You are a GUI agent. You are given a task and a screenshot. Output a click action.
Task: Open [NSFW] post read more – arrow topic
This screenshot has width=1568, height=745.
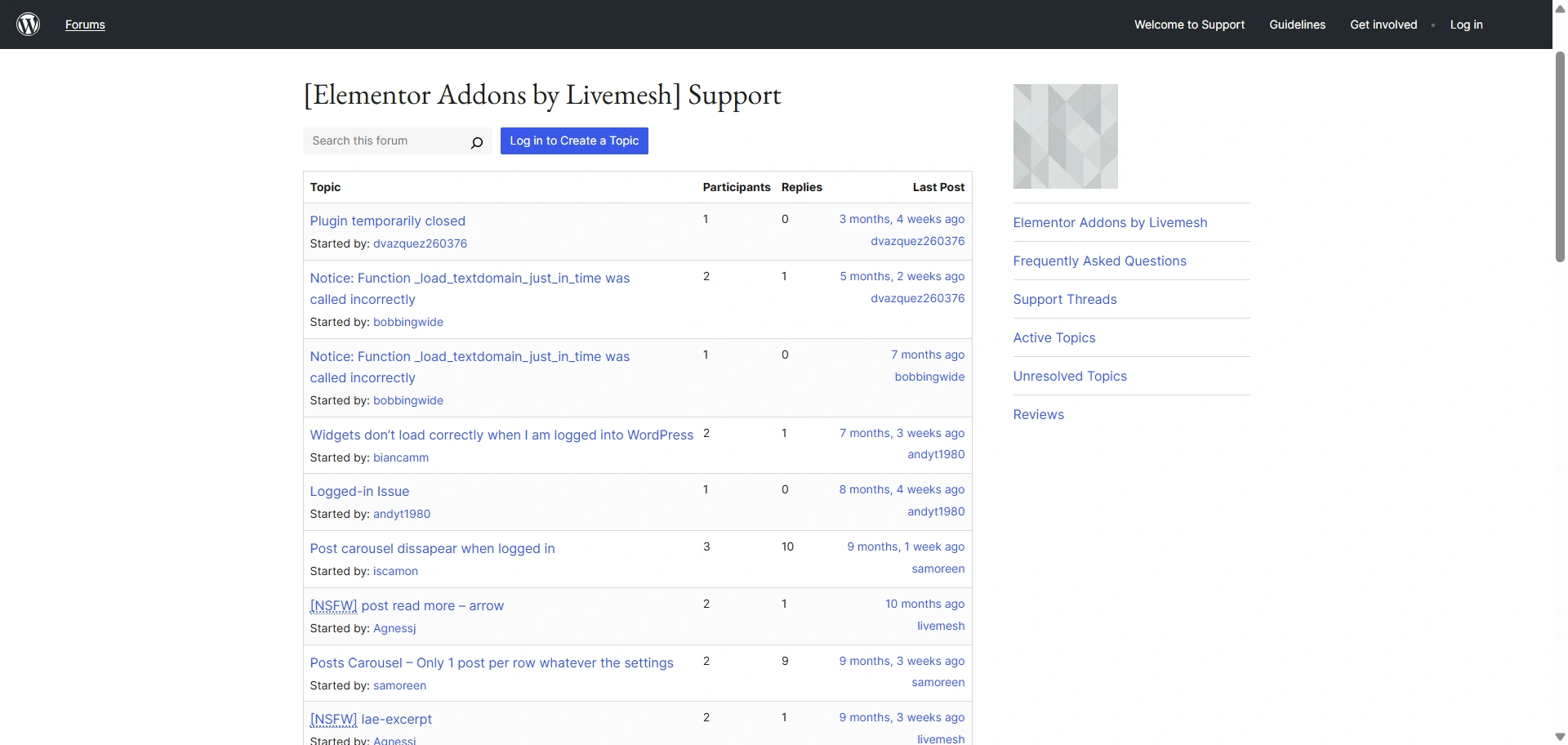point(407,605)
